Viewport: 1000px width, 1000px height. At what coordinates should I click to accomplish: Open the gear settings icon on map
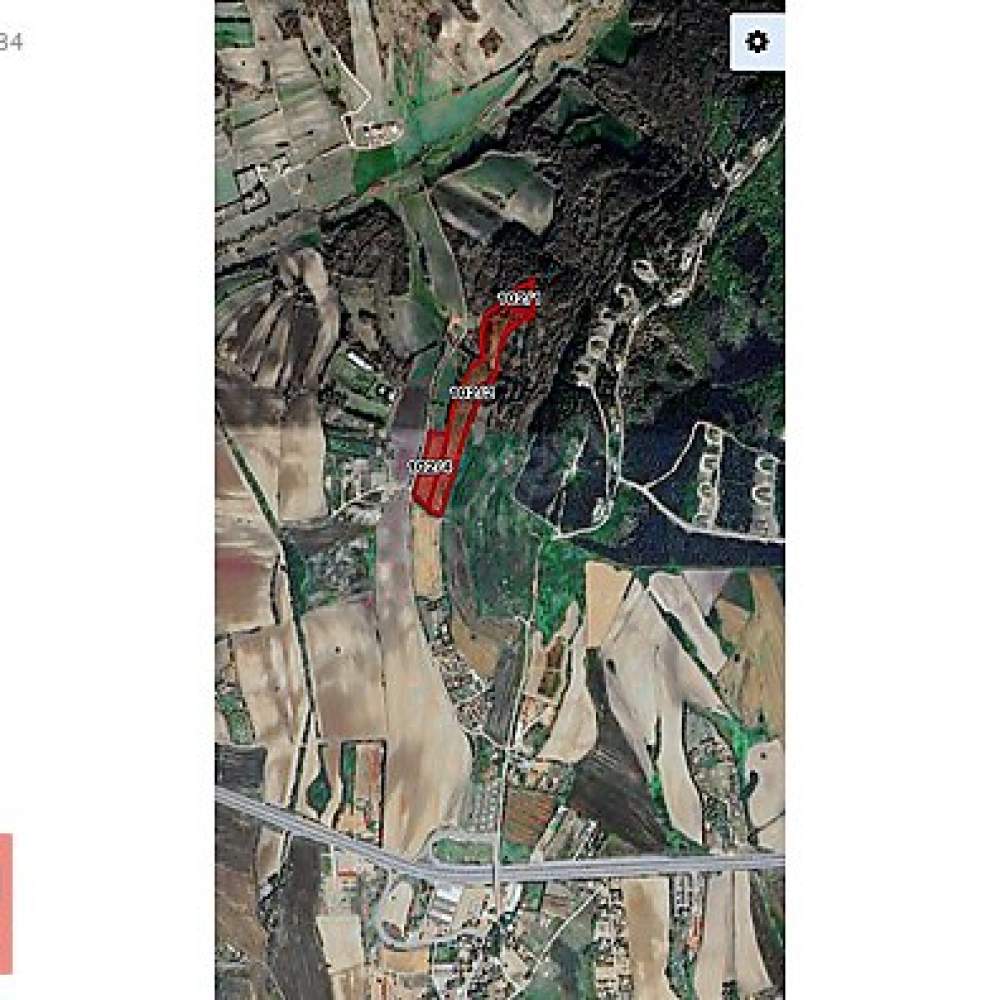(x=757, y=42)
